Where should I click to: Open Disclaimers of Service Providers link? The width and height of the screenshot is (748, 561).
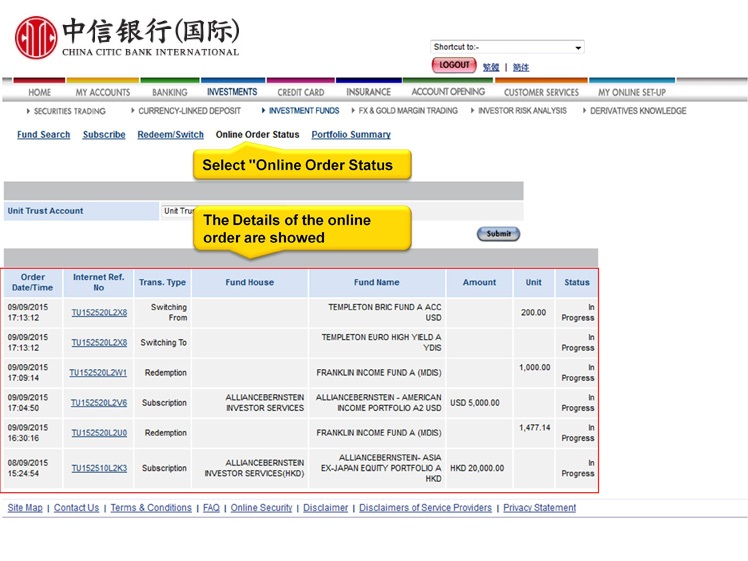(425, 508)
